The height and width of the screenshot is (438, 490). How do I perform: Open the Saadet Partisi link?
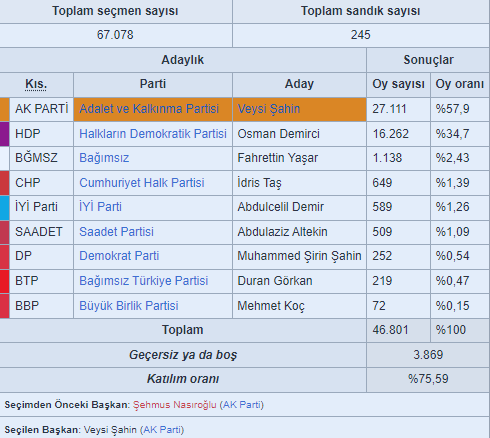coord(116,232)
